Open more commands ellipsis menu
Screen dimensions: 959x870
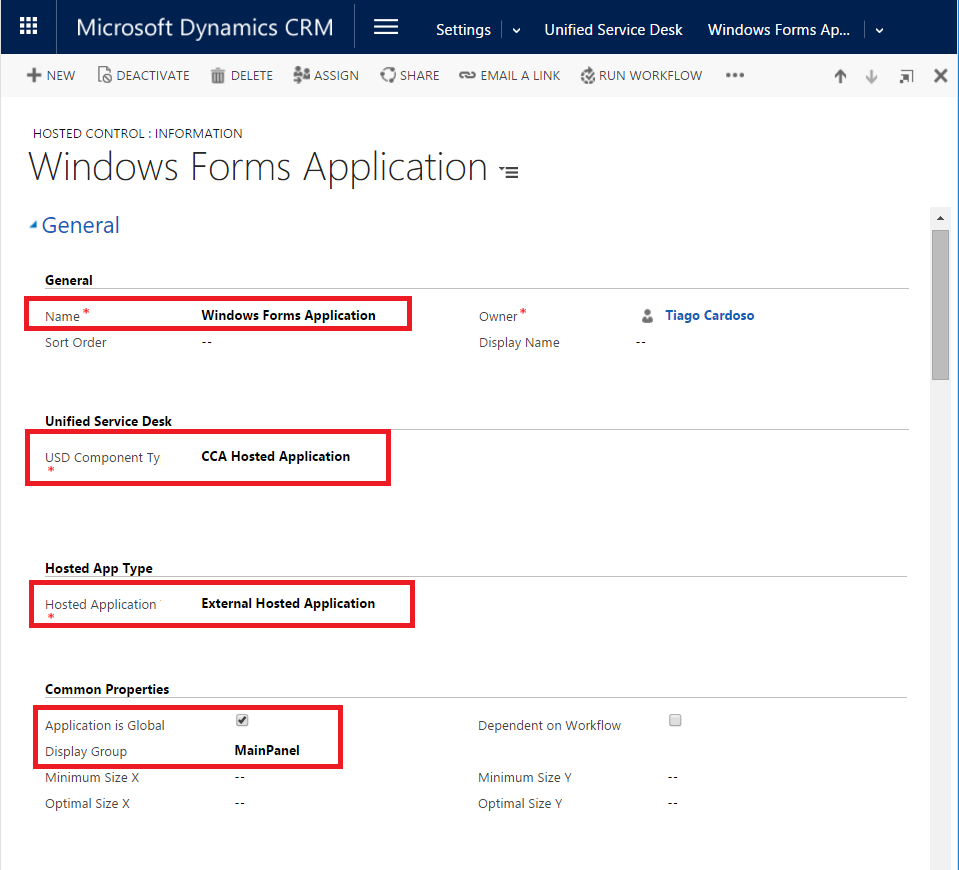coord(735,76)
